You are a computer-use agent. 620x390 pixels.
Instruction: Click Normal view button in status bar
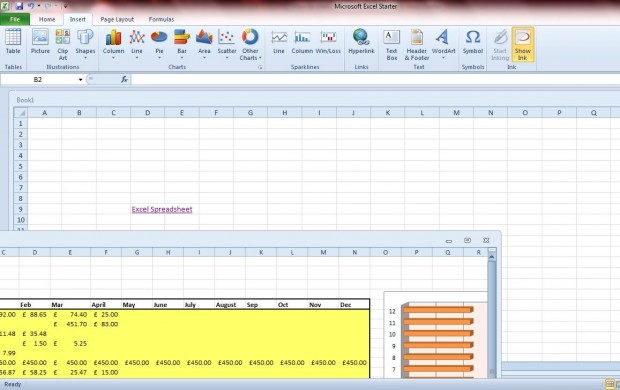click(x=610, y=384)
